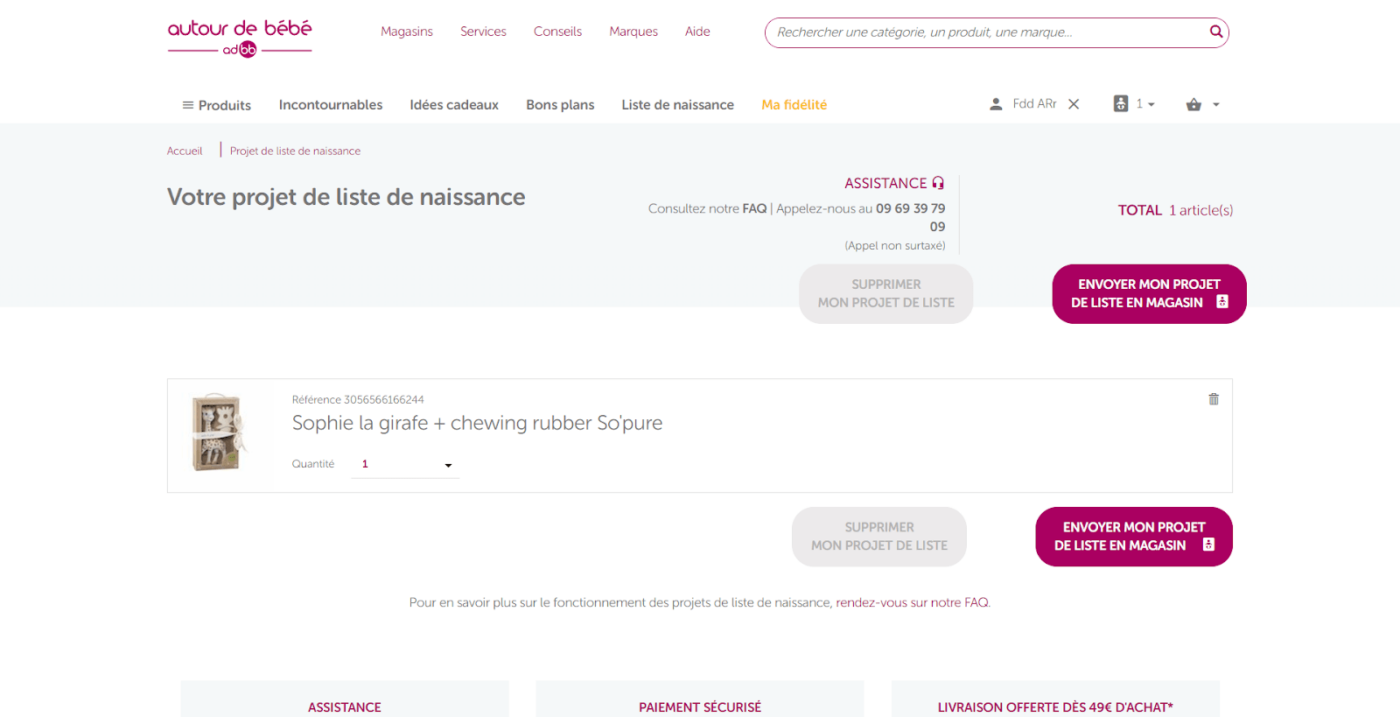Delete Sophie la girafe item with trash icon
The height and width of the screenshot is (717, 1400).
(x=1214, y=399)
